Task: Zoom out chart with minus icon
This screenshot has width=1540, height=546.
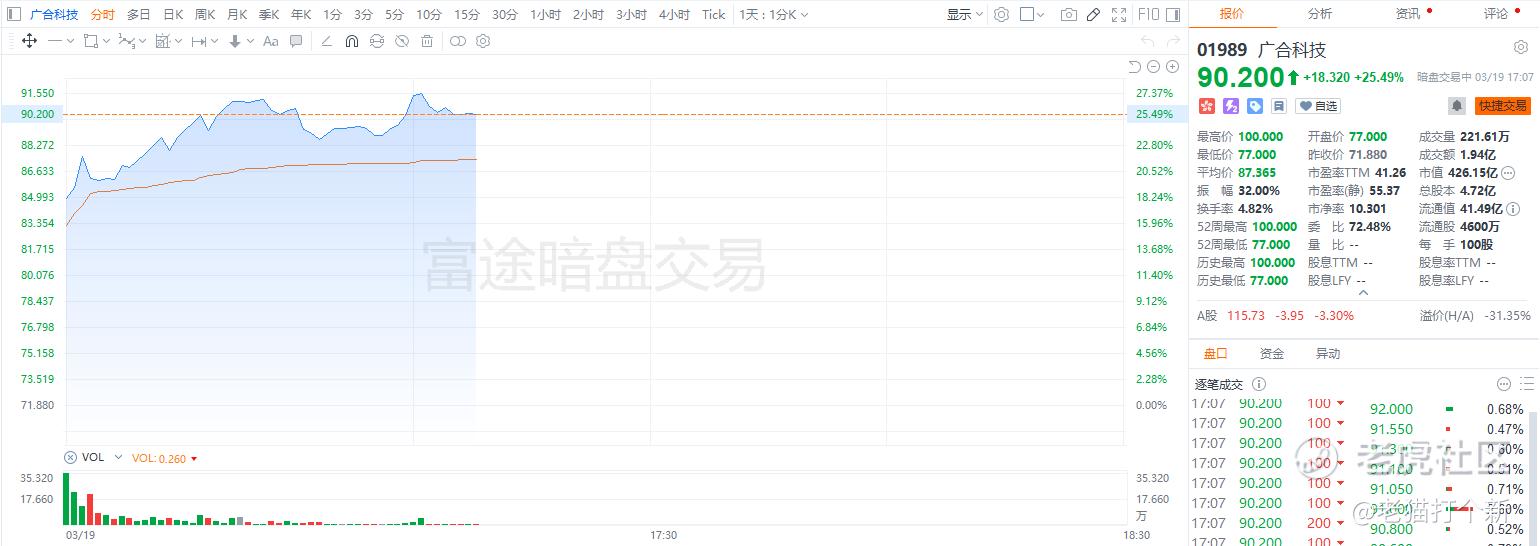Action: [x=1153, y=66]
